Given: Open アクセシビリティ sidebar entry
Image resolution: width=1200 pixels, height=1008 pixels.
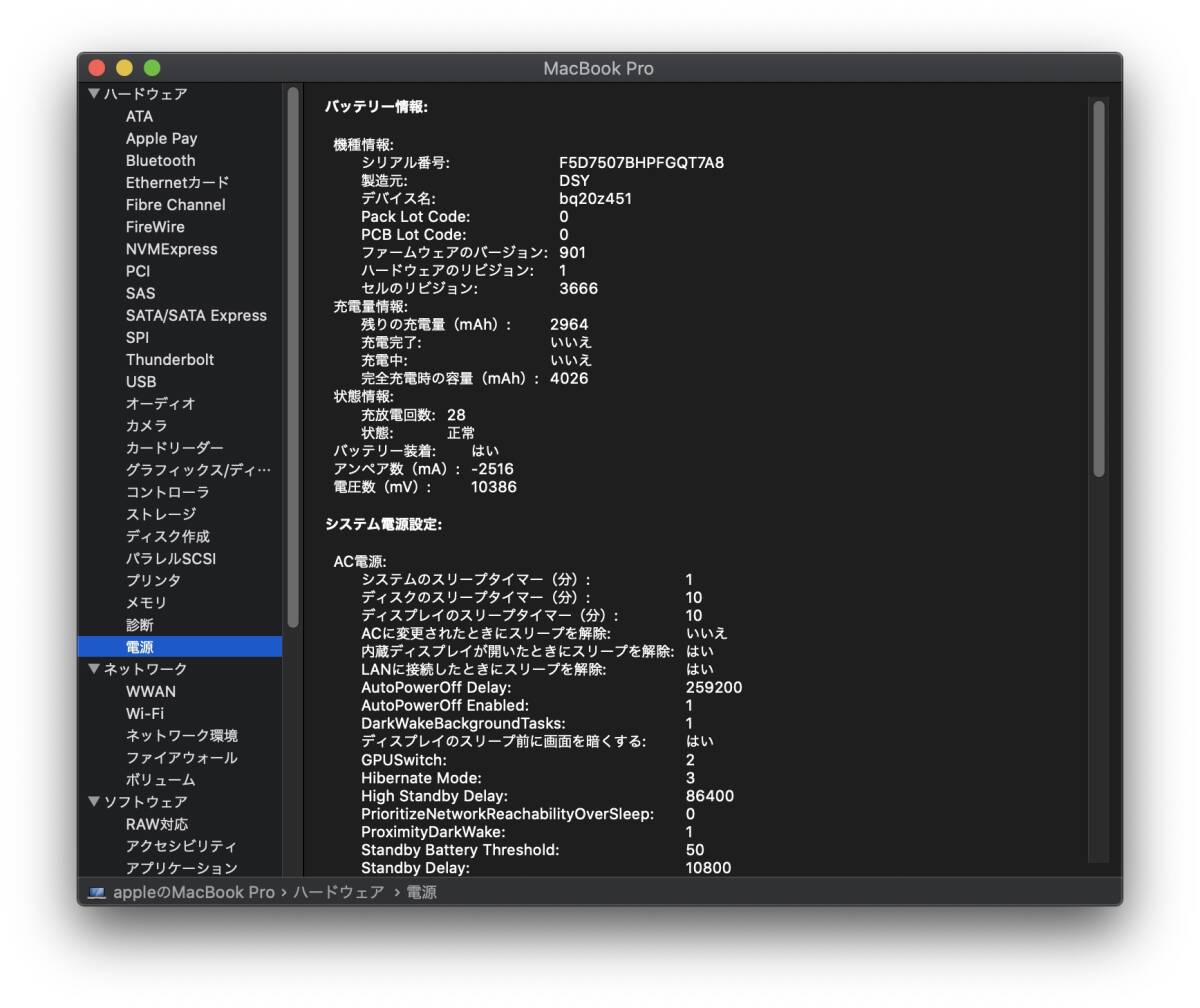Looking at the screenshot, I should coord(181,846).
